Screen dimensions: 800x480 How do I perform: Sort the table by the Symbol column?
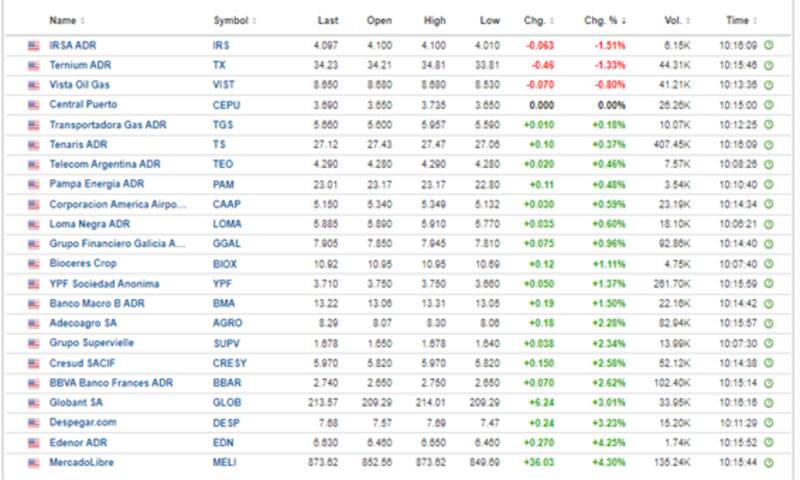tap(234, 20)
